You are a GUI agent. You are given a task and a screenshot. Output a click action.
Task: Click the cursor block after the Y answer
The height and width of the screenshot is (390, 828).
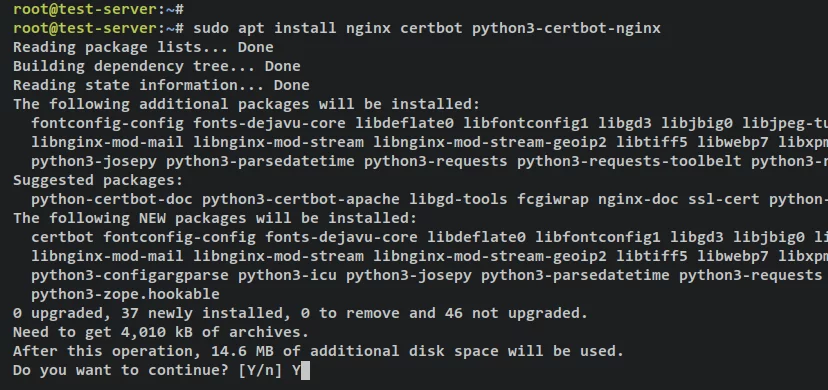coord(304,371)
